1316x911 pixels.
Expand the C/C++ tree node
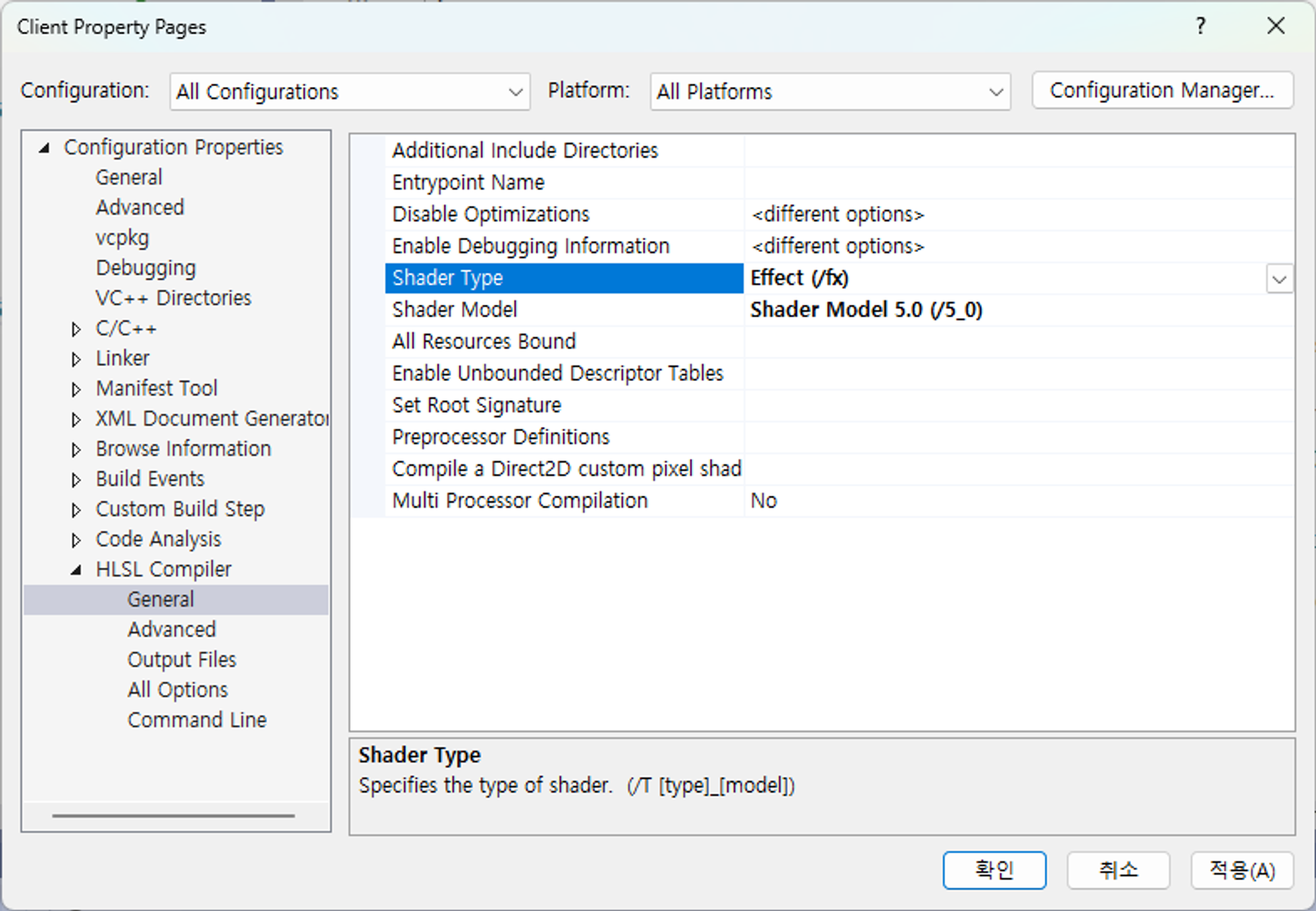coord(76,328)
